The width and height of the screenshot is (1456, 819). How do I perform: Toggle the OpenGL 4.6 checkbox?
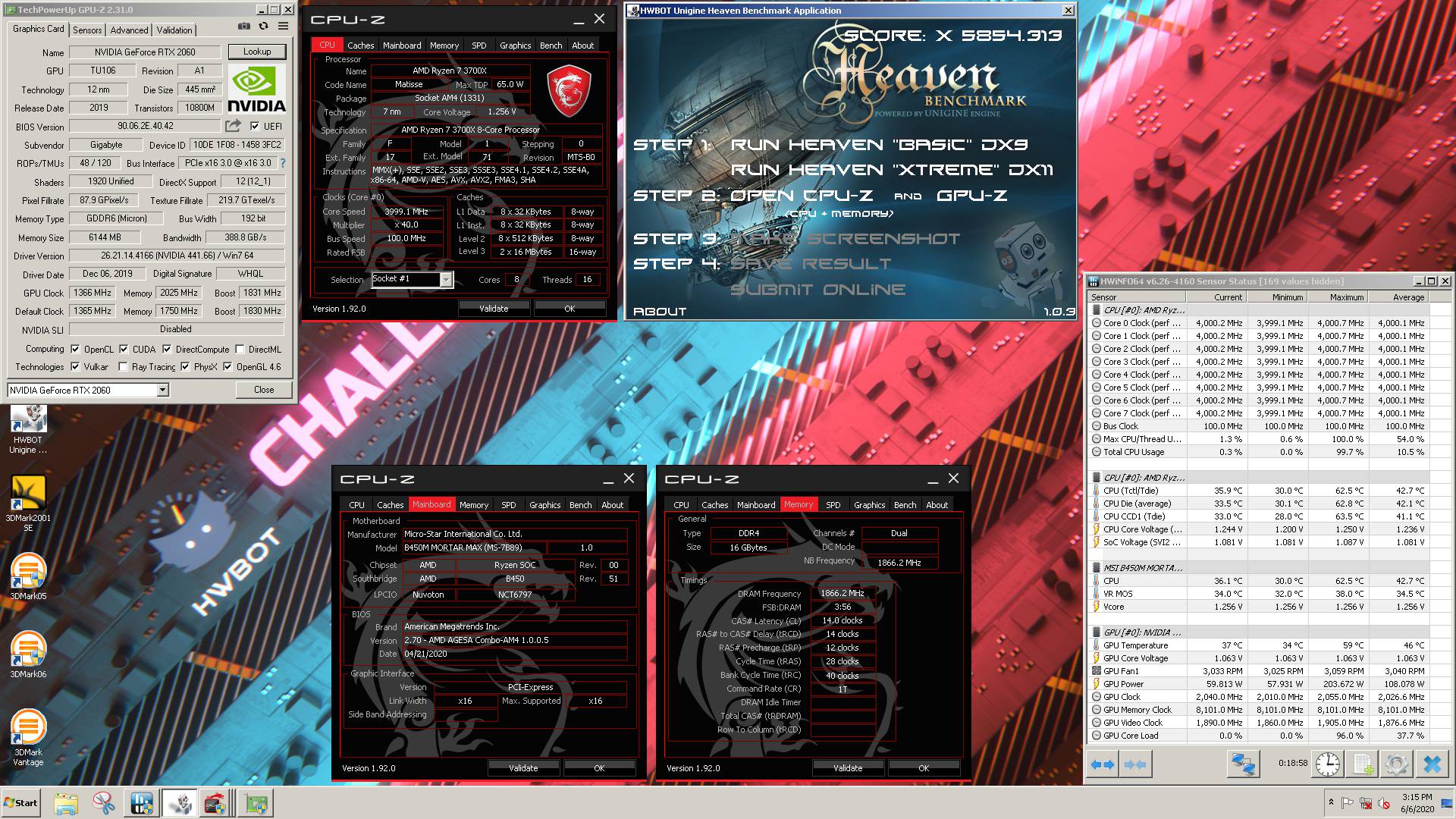[x=227, y=367]
